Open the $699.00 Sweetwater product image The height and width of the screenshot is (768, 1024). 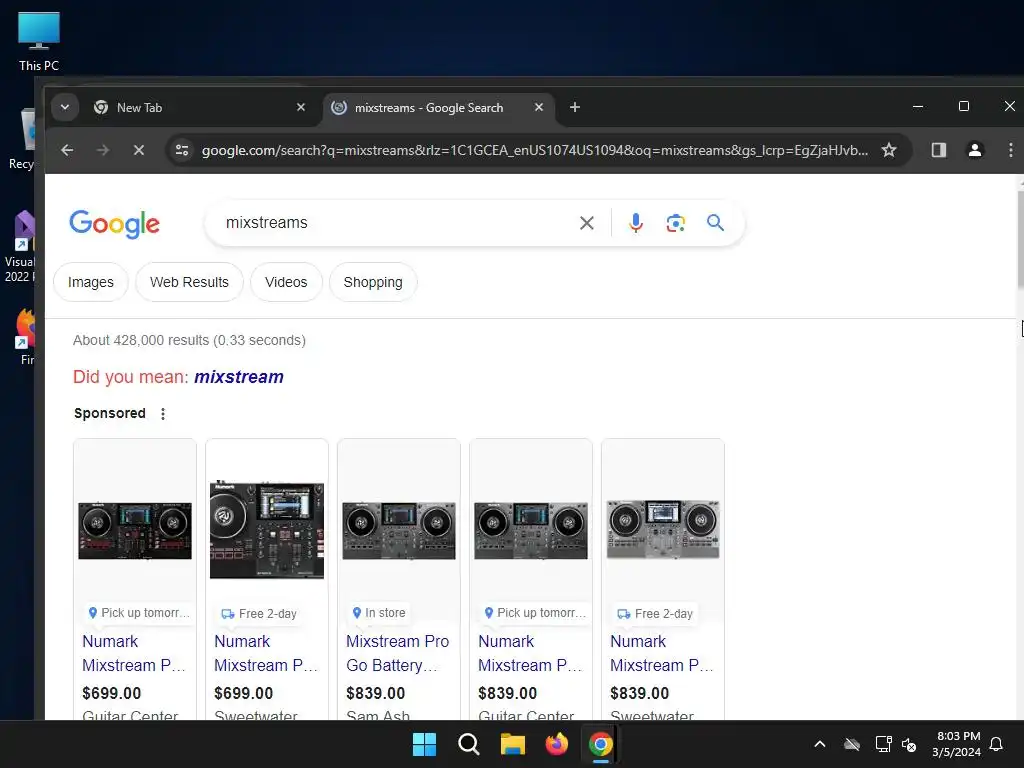click(267, 530)
